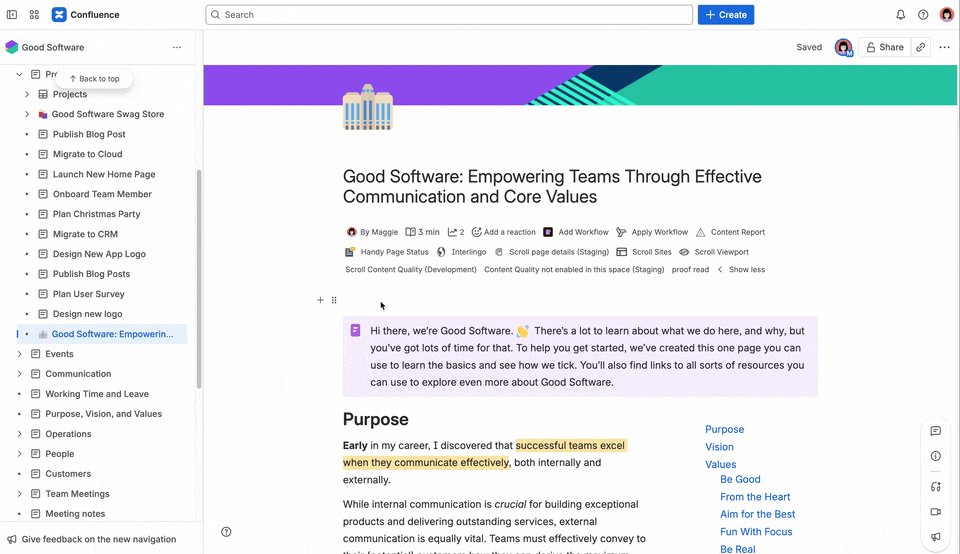
Task: Open page info icon in right rail
Action: (x=936, y=456)
